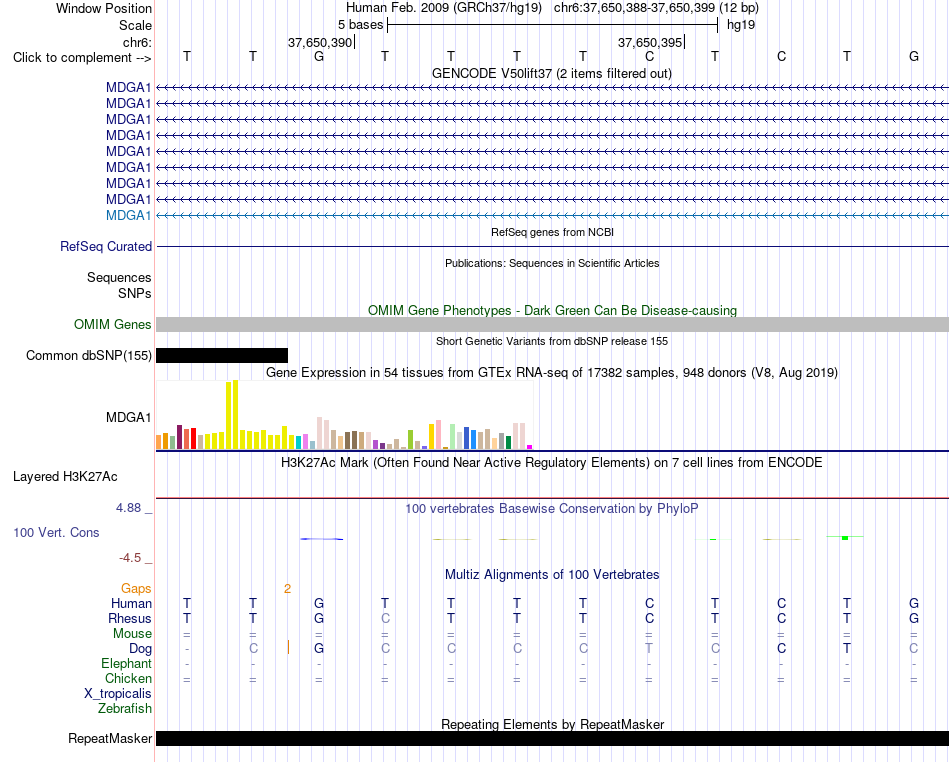
Task: Click the Human alignment row label
Action: [x=131, y=603]
